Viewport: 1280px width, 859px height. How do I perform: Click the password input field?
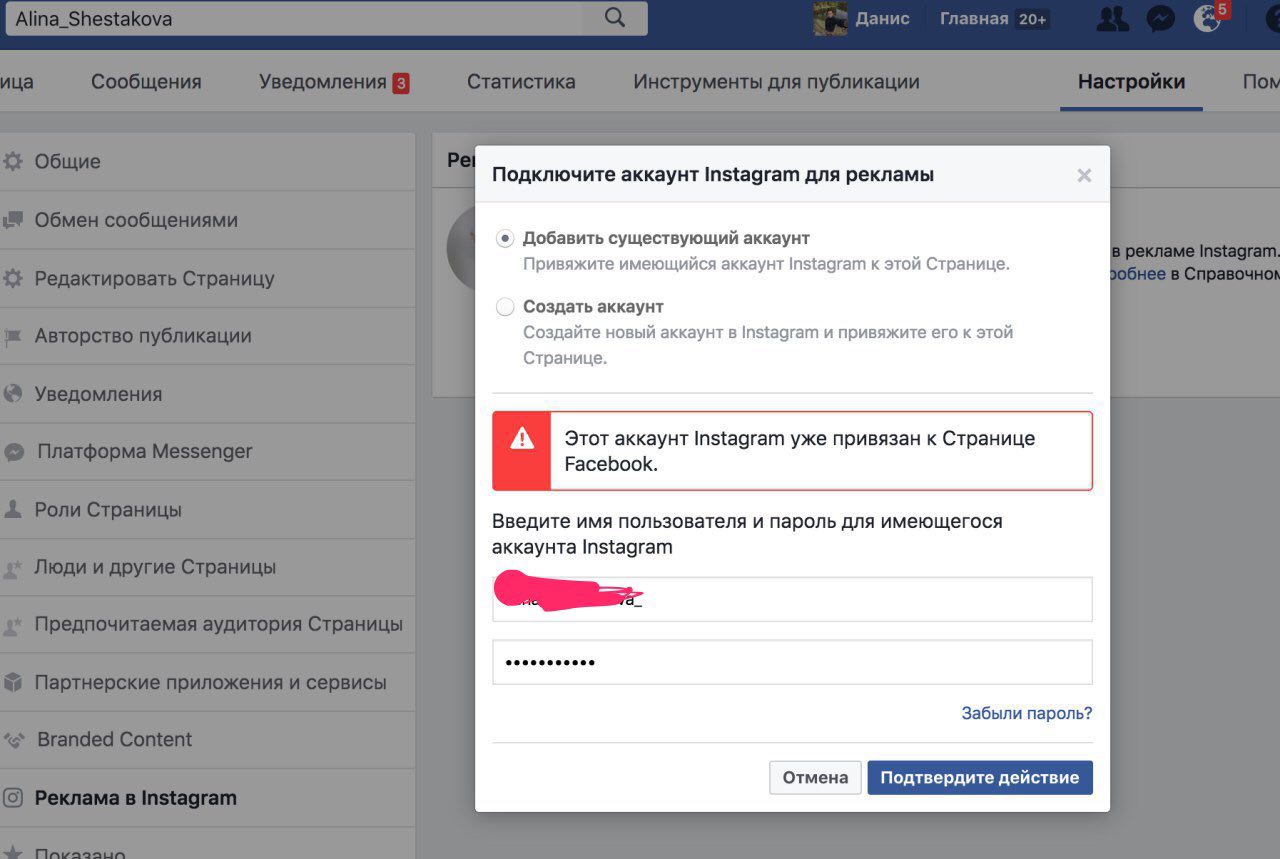[x=792, y=662]
